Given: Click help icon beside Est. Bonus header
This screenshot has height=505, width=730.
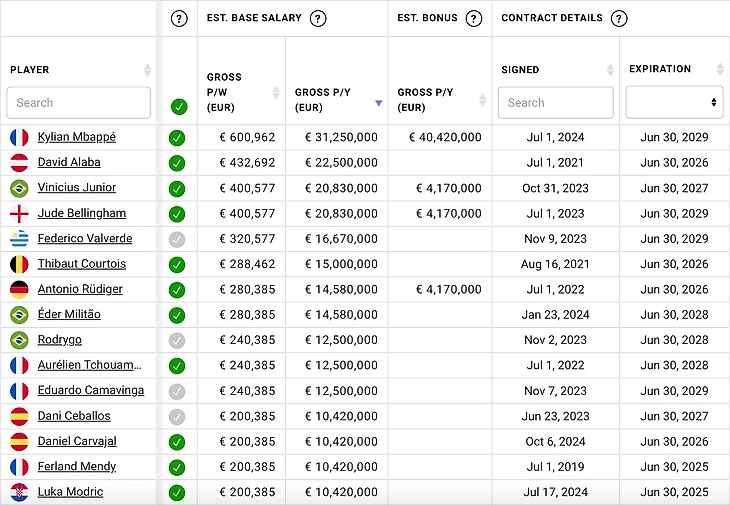Looking at the screenshot, I should click(474, 18).
